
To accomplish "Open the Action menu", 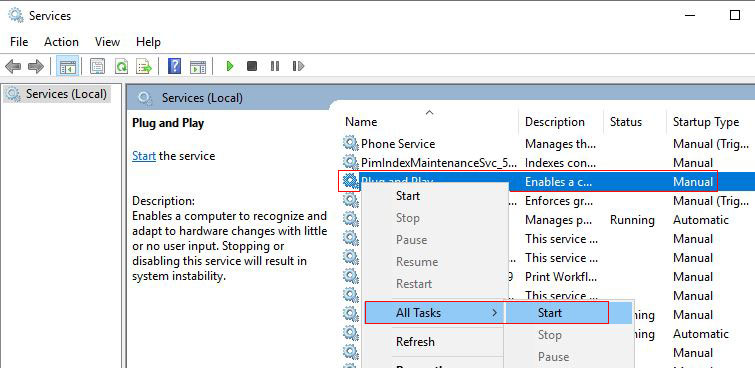I will 61,42.
